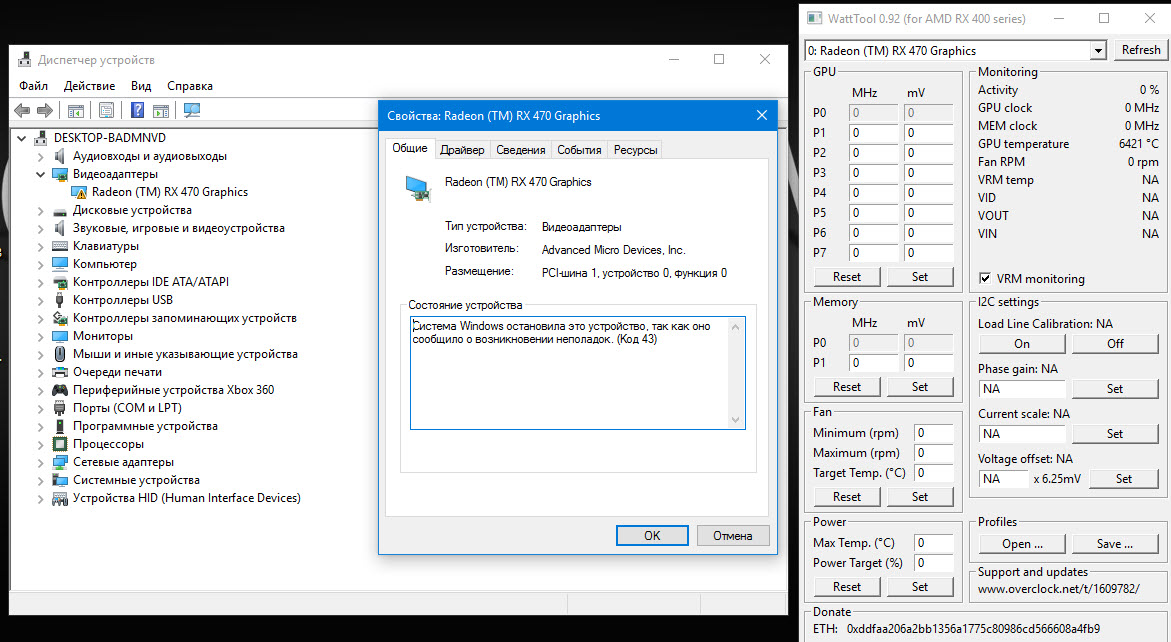1171x642 pixels.
Task: Collapse the DESKTOP-BADMNVD root node
Action: (22, 138)
